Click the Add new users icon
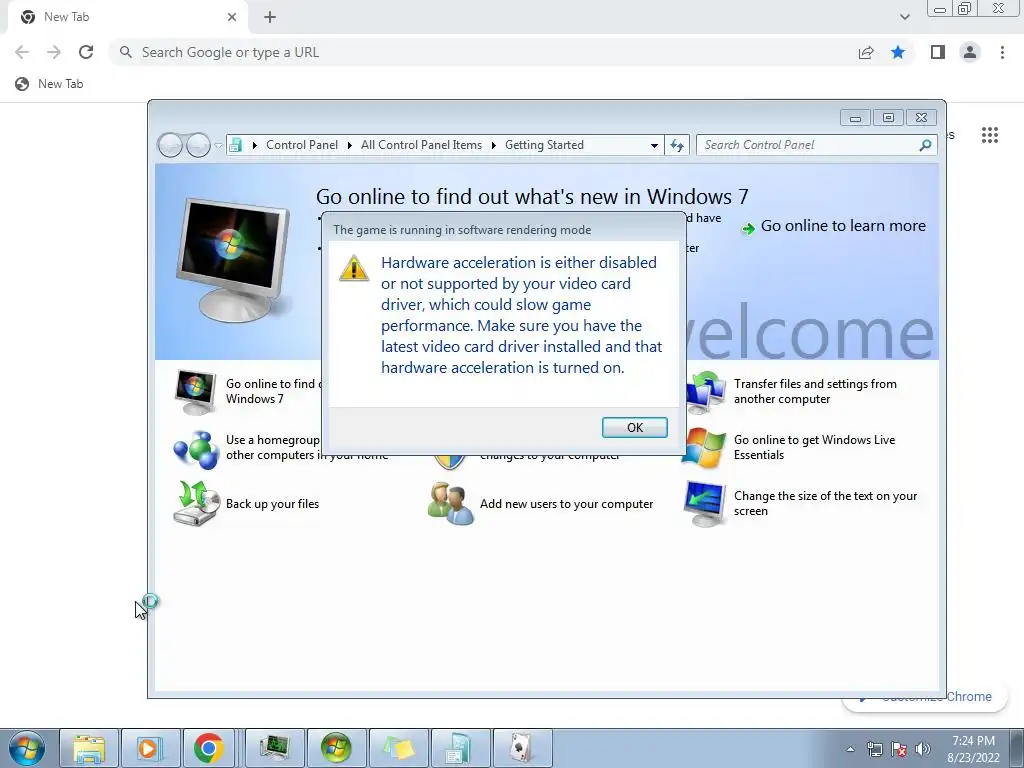 coord(450,504)
